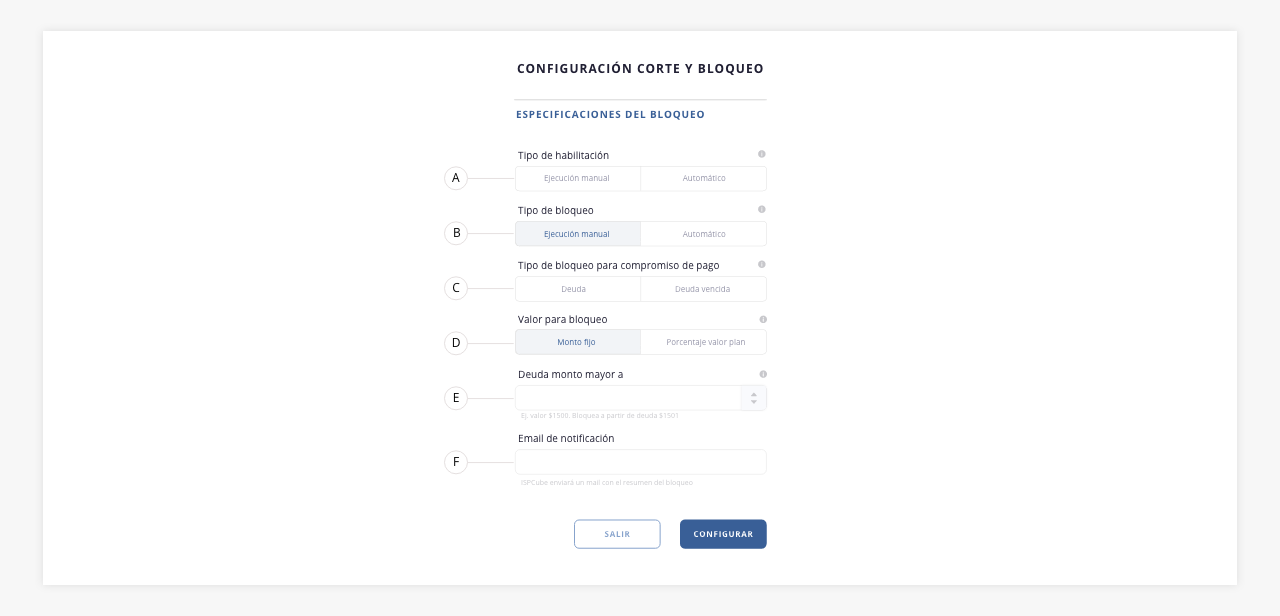Increase the Deuda monto value with up arrow

(754, 393)
